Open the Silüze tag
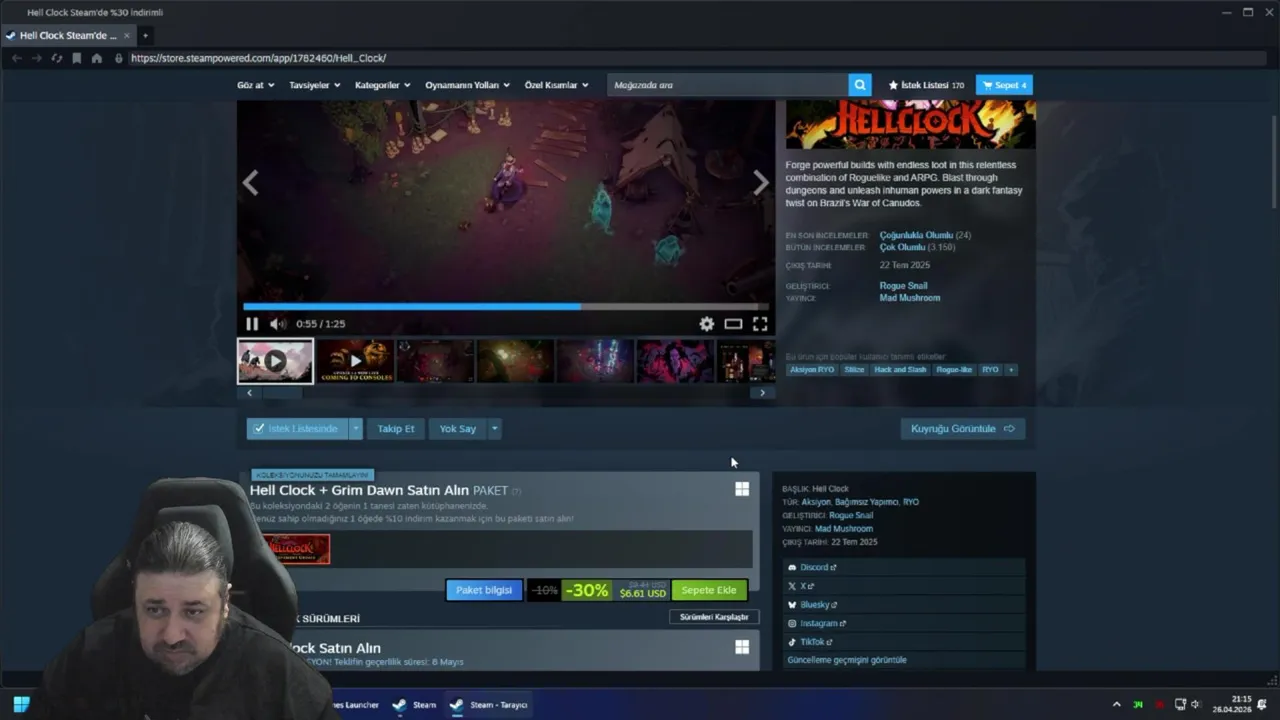Screen dimensions: 1280x720 (x=854, y=370)
